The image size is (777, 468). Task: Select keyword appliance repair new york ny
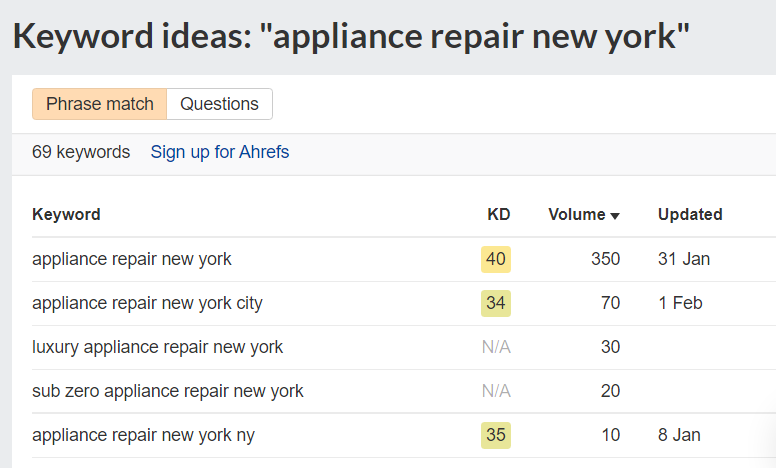coord(143,435)
